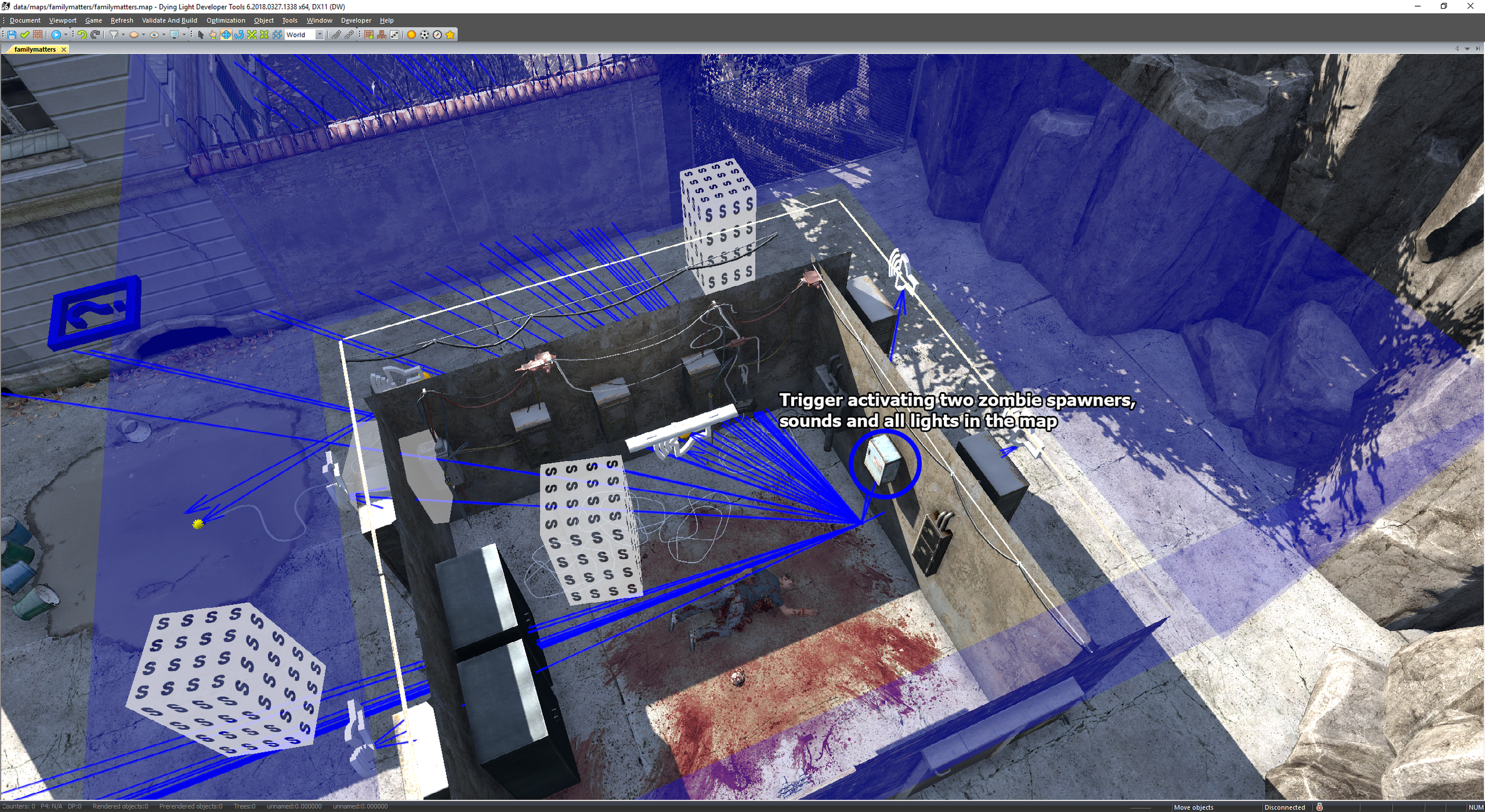
Task: Click the brick wall build icon
Action: pos(37,34)
